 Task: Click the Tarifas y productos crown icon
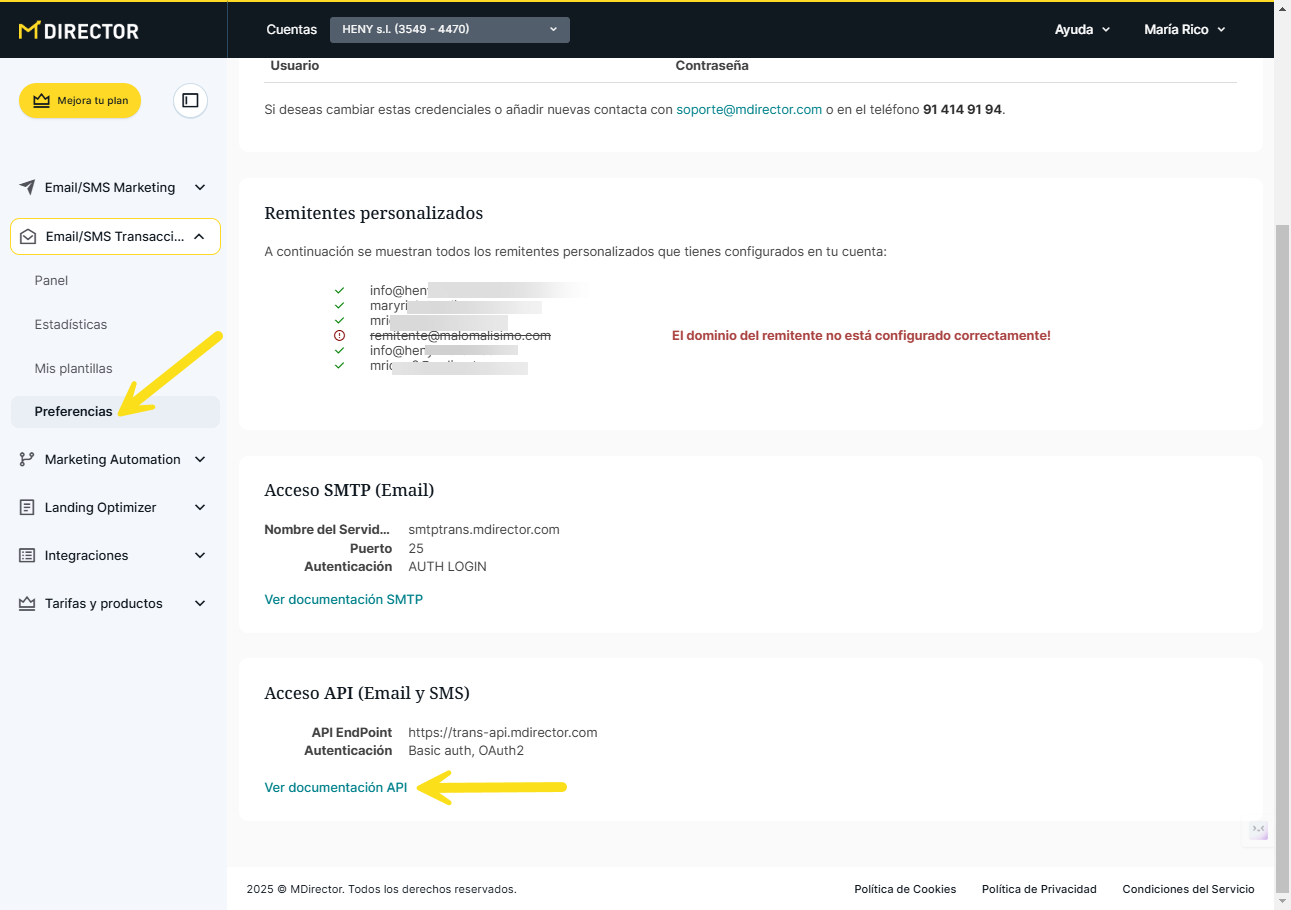(27, 603)
